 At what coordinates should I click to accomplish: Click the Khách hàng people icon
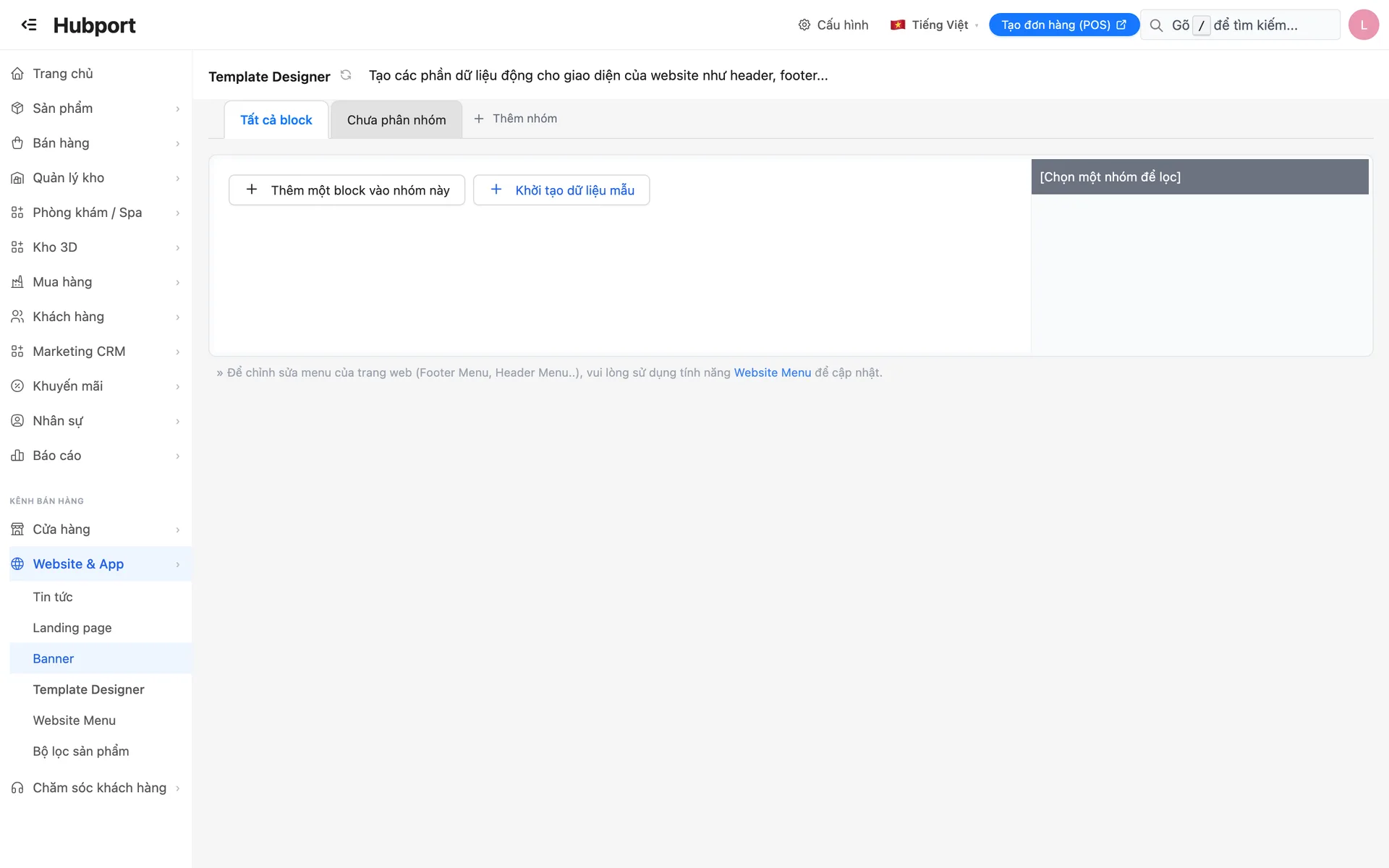coord(17,317)
